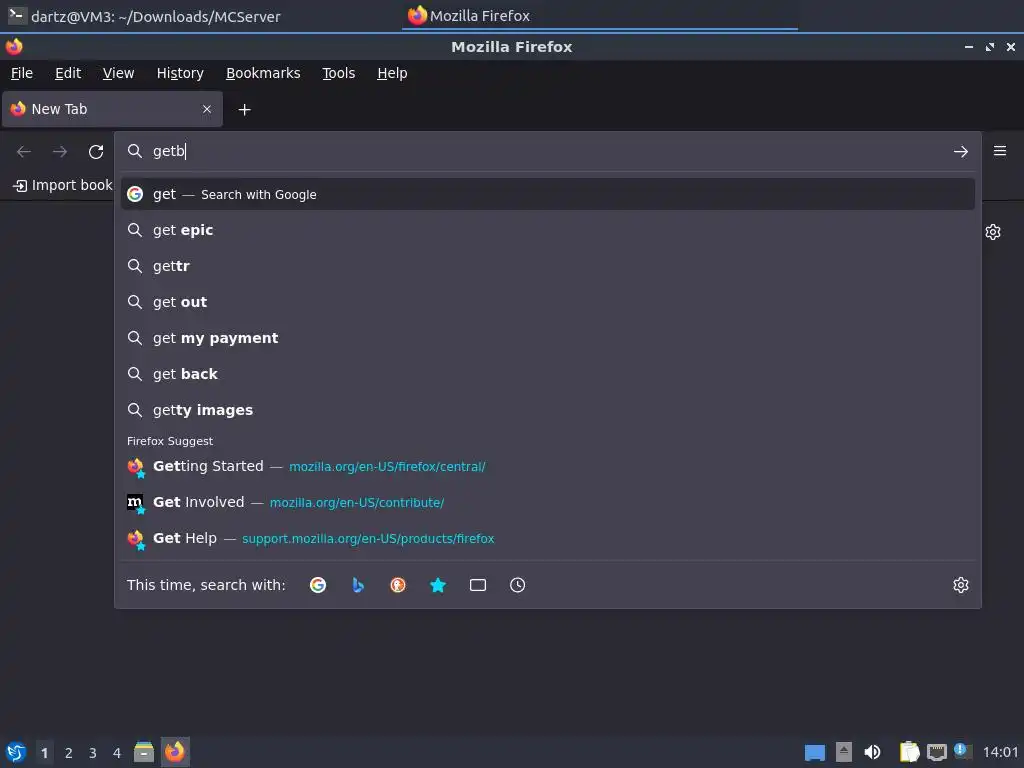Open the Bookmarks menu
The height and width of the screenshot is (768, 1024).
pos(263,73)
